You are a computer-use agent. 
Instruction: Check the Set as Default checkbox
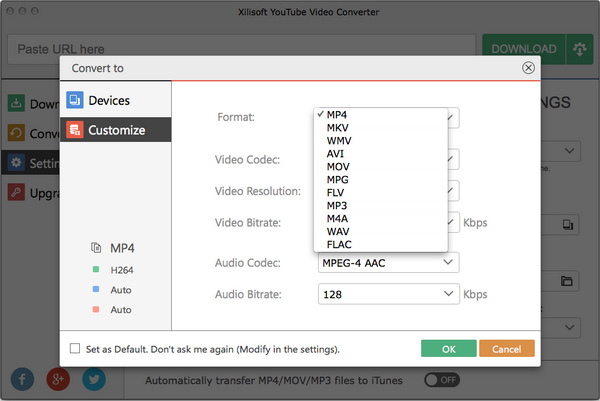click(x=76, y=349)
